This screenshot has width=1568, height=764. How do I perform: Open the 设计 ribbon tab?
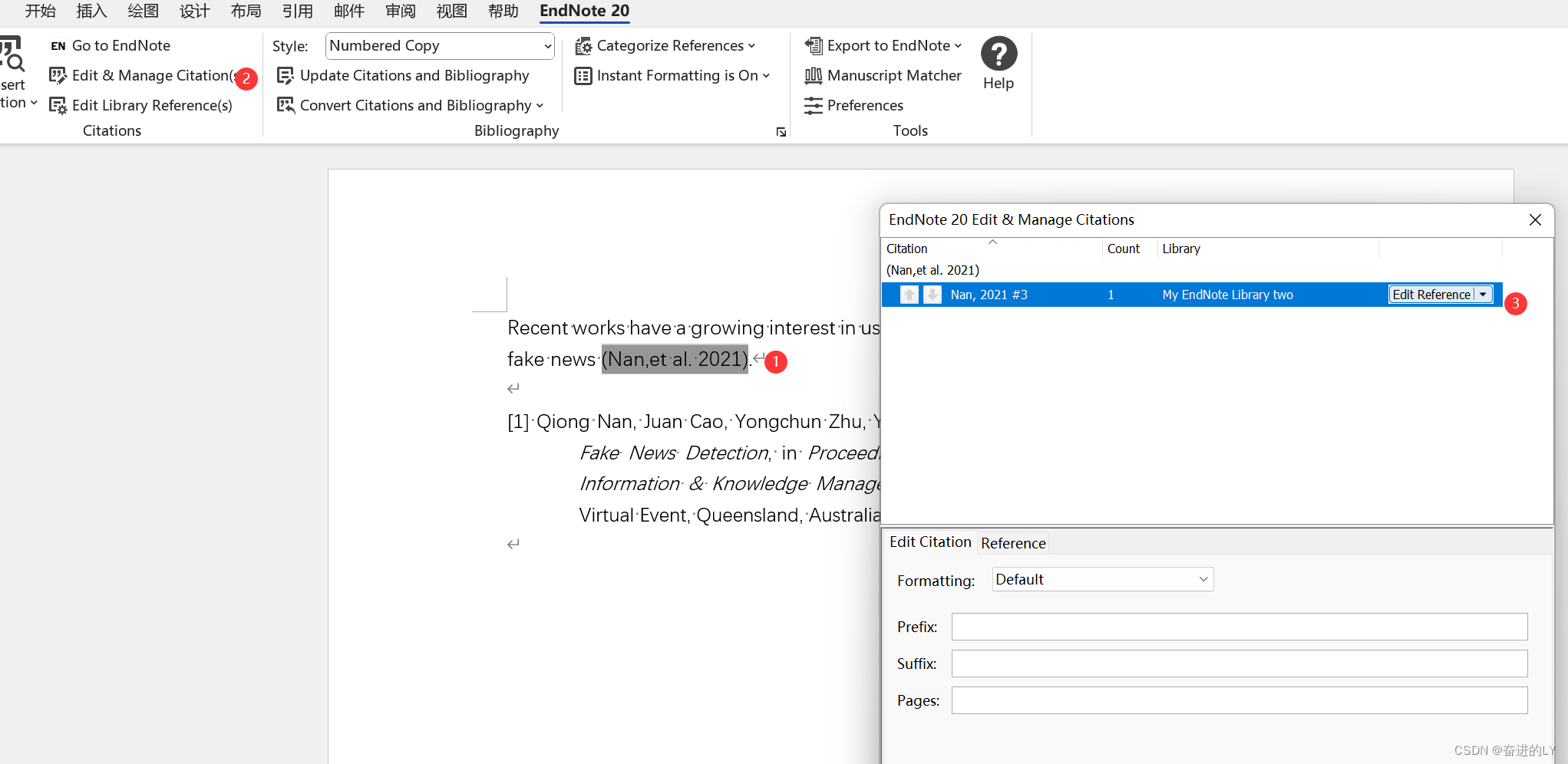tap(194, 11)
